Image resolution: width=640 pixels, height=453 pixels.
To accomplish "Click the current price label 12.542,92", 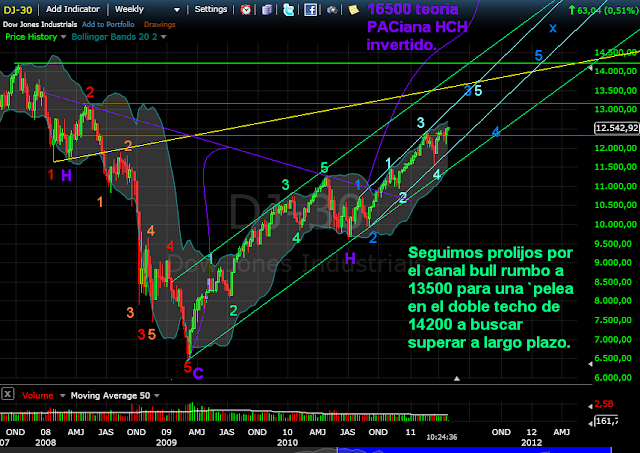I will (x=616, y=128).
